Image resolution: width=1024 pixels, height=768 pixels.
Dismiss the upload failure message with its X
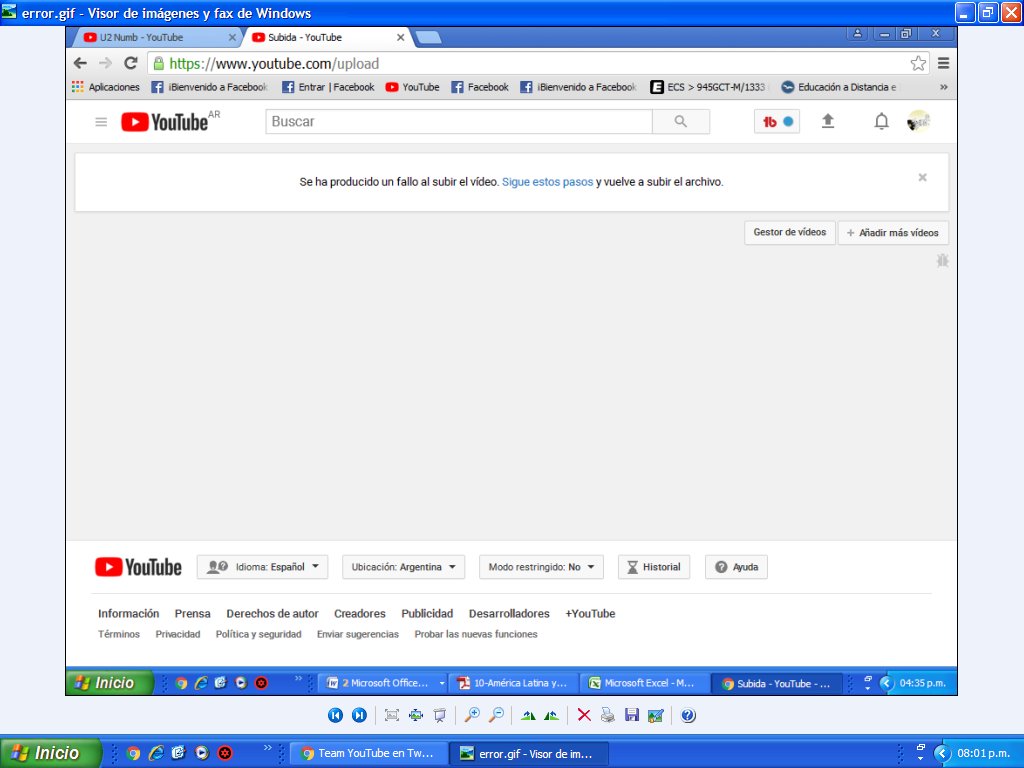(x=922, y=178)
